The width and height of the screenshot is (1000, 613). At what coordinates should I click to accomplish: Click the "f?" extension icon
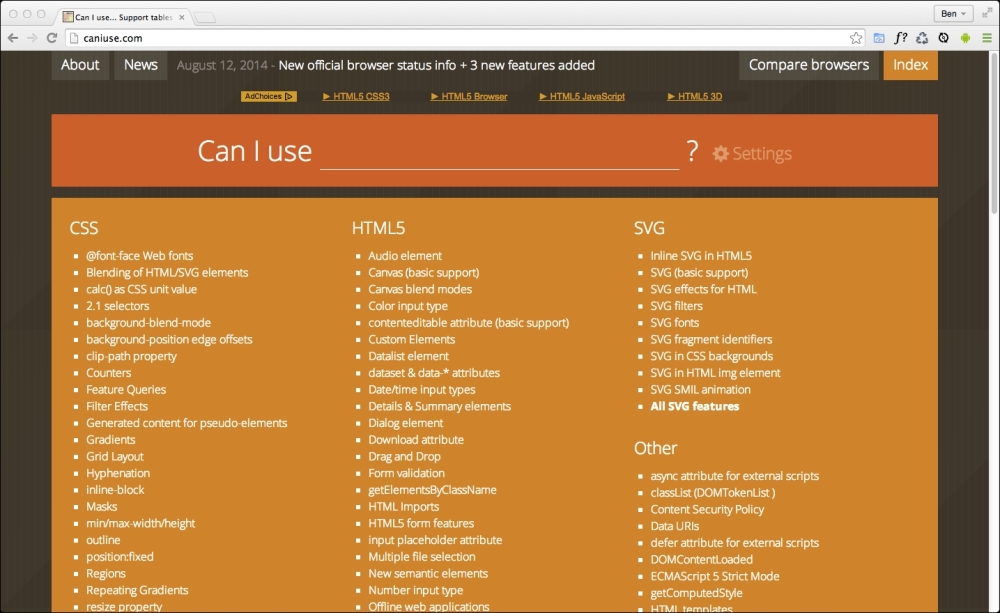(900, 37)
